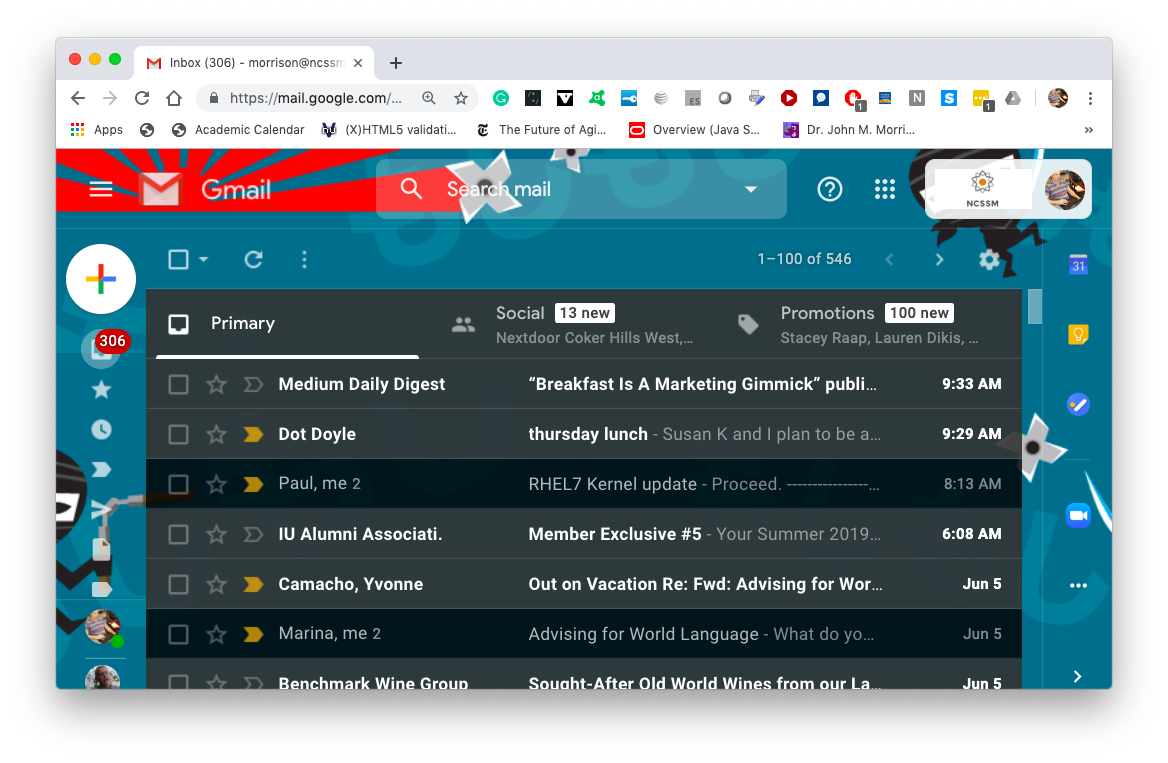
Task: Open the Google apps grid
Action: (x=884, y=189)
